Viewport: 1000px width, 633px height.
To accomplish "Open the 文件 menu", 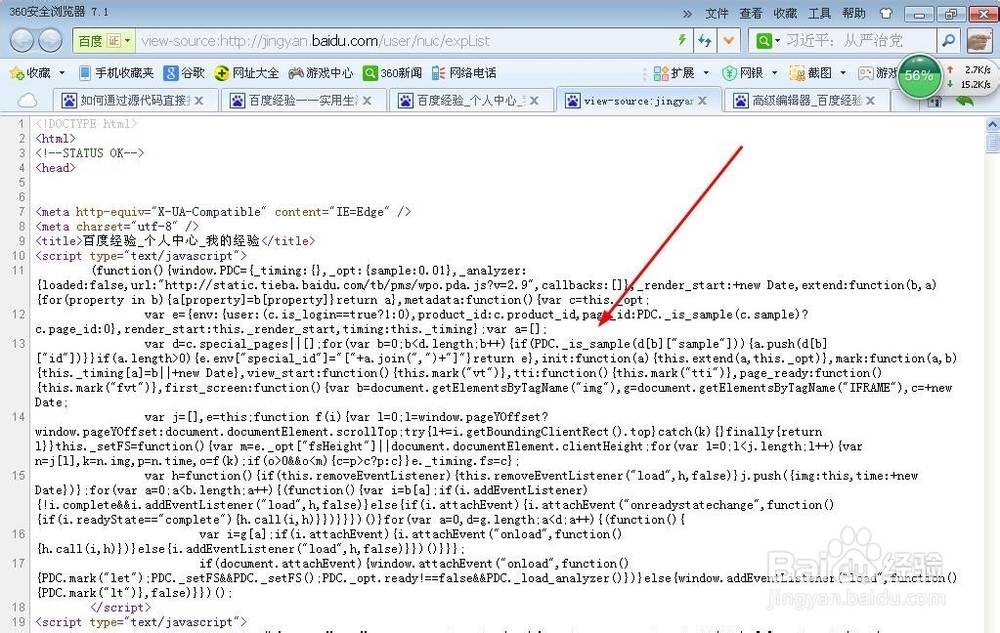I will (x=716, y=13).
